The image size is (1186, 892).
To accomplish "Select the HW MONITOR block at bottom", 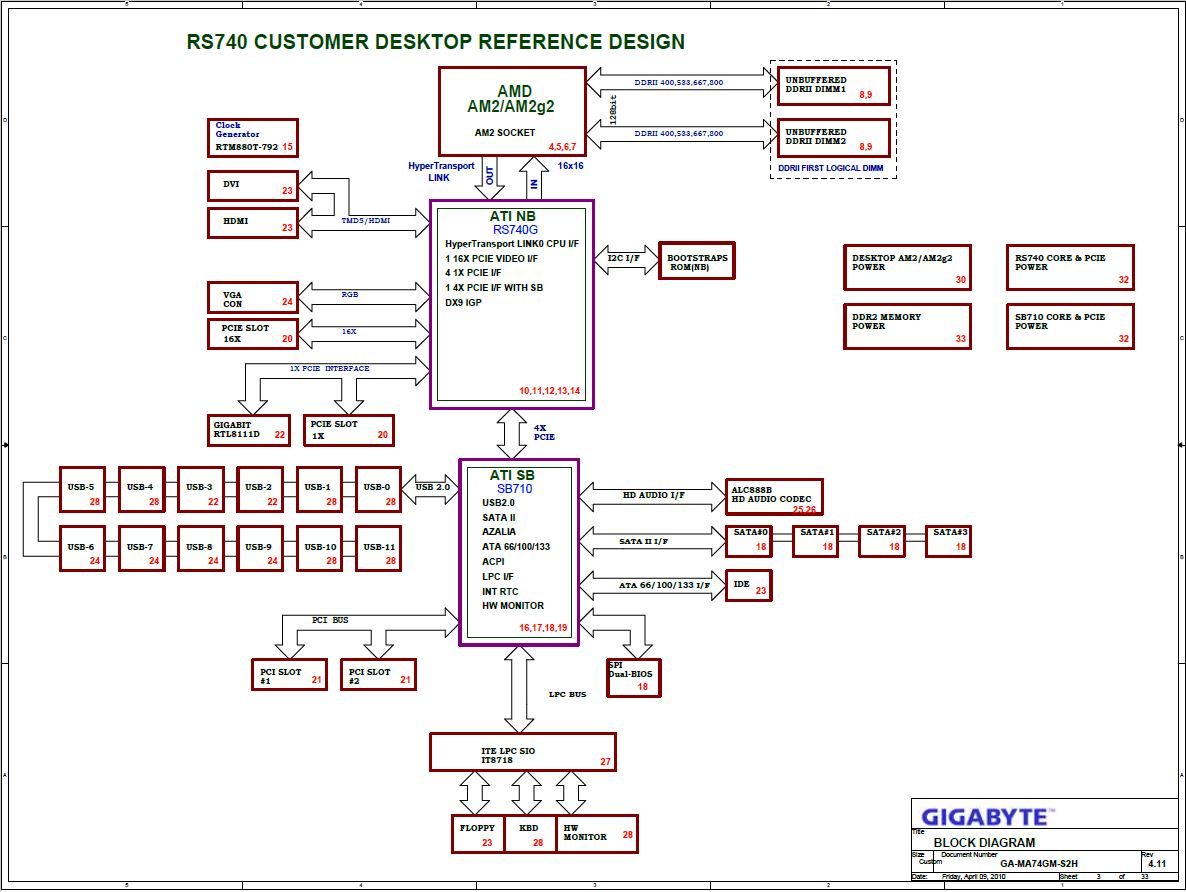I will click(597, 834).
